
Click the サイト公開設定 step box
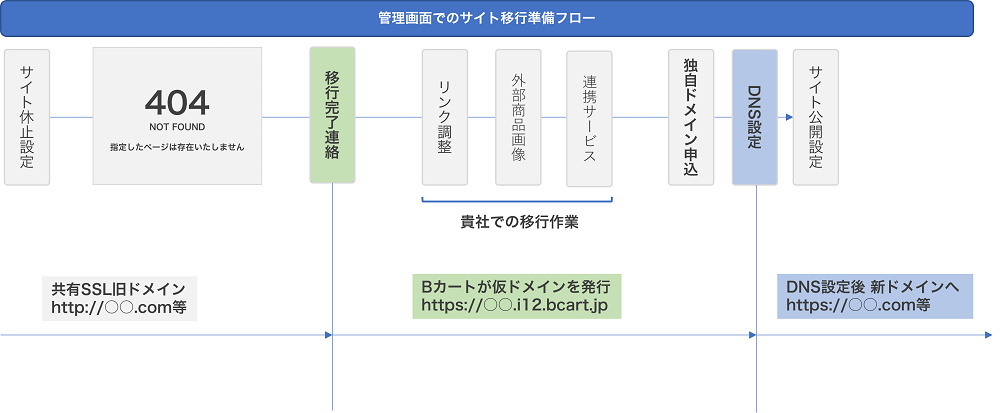(x=816, y=117)
